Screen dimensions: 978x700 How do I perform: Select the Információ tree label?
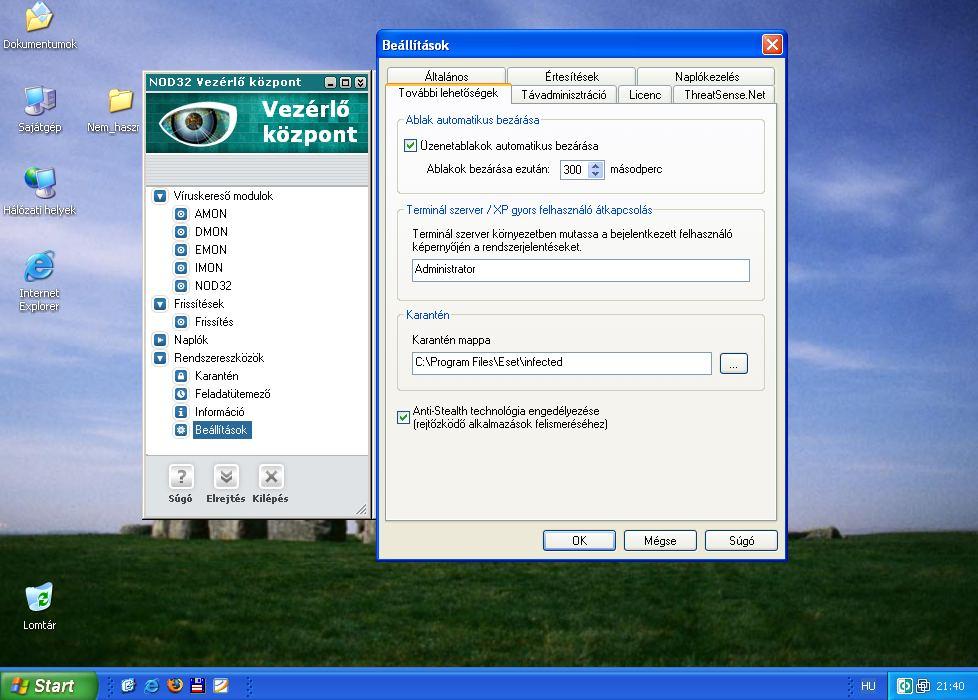point(220,412)
